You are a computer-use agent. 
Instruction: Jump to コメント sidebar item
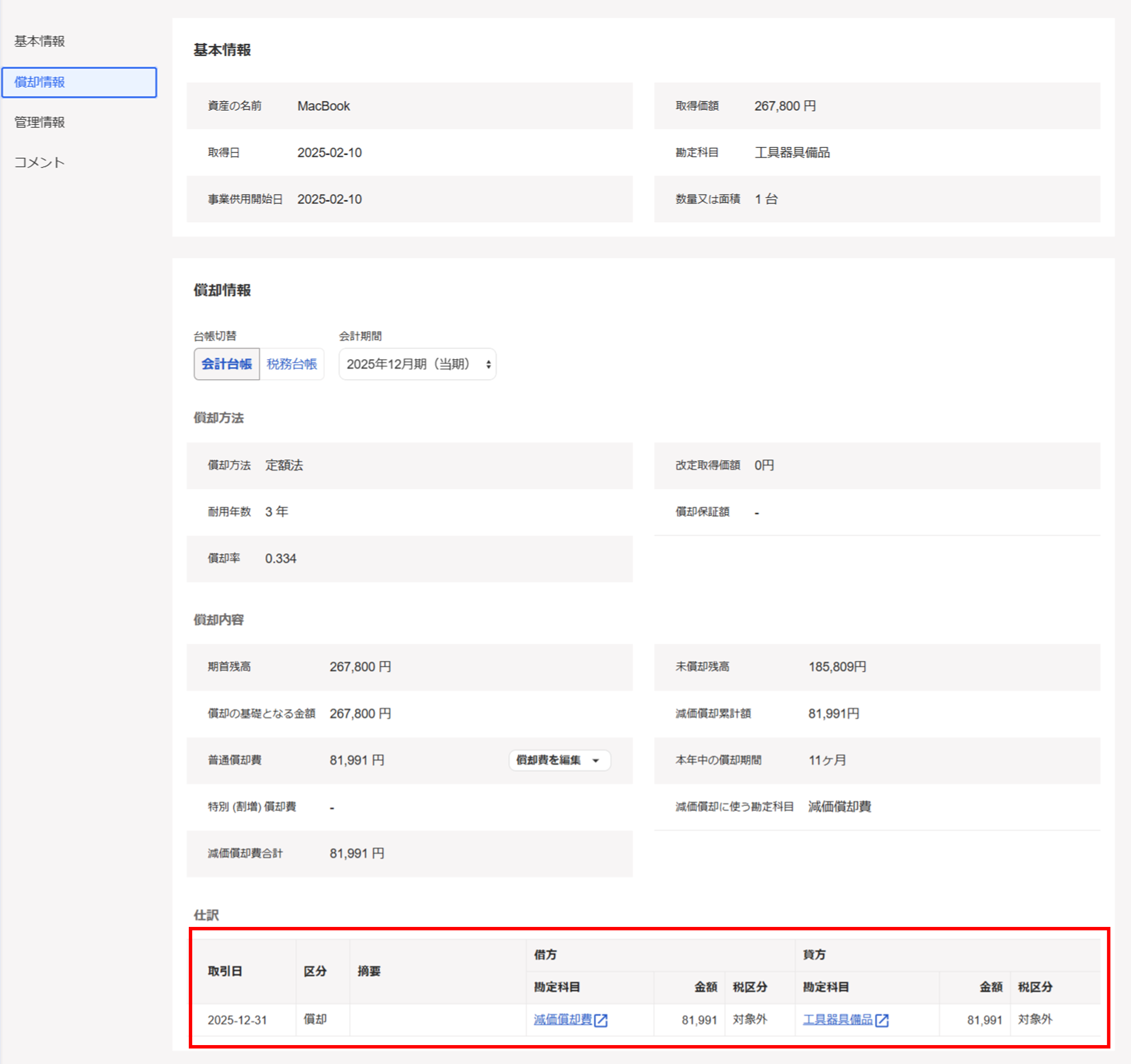click(x=40, y=162)
